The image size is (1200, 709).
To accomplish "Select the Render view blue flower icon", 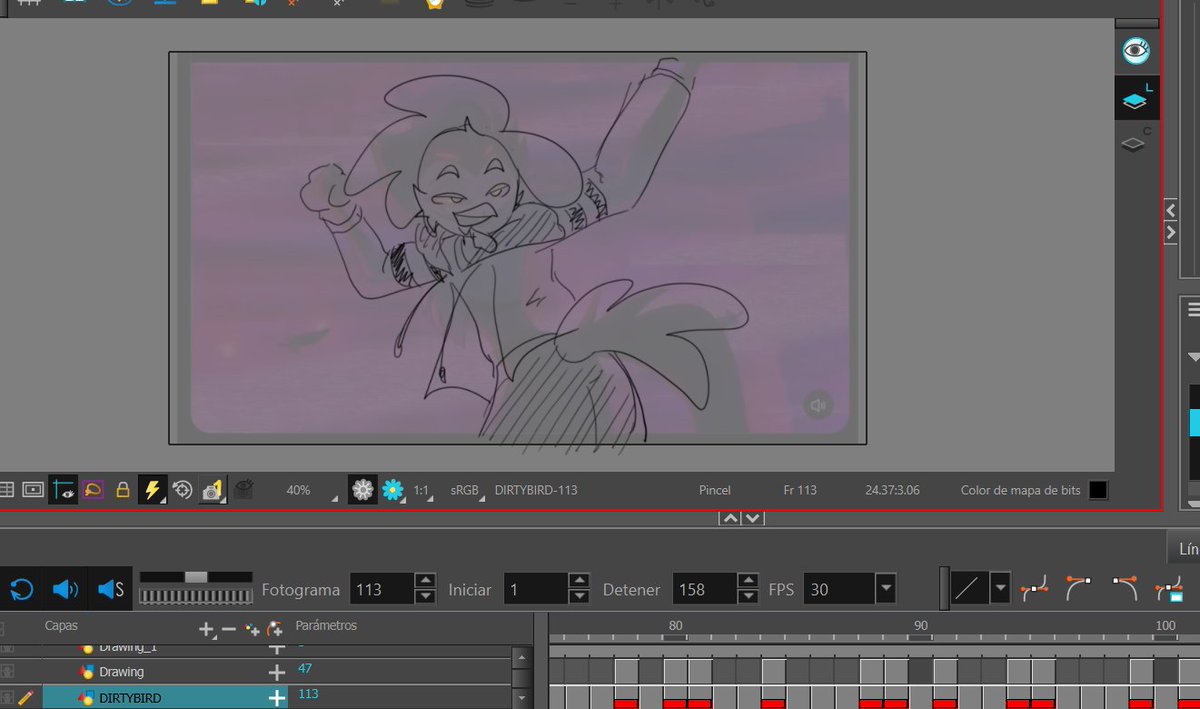I will coord(393,490).
